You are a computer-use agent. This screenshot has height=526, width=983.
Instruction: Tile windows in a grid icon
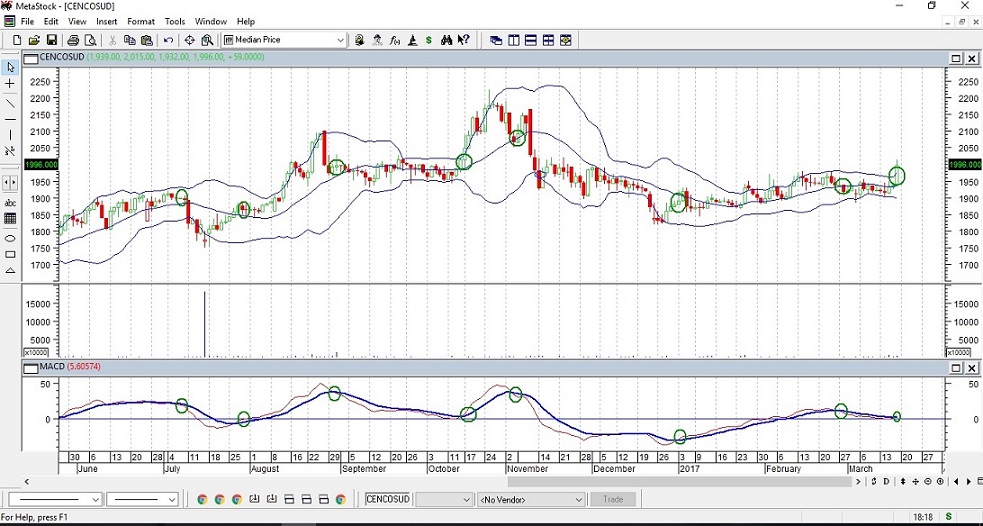(549, 40)
